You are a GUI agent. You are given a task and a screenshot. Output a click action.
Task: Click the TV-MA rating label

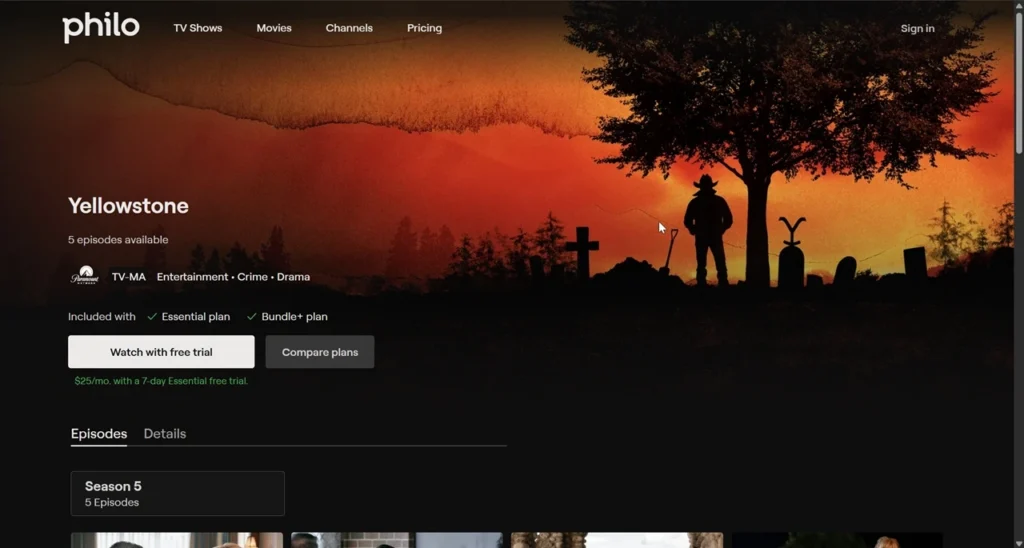129,277
